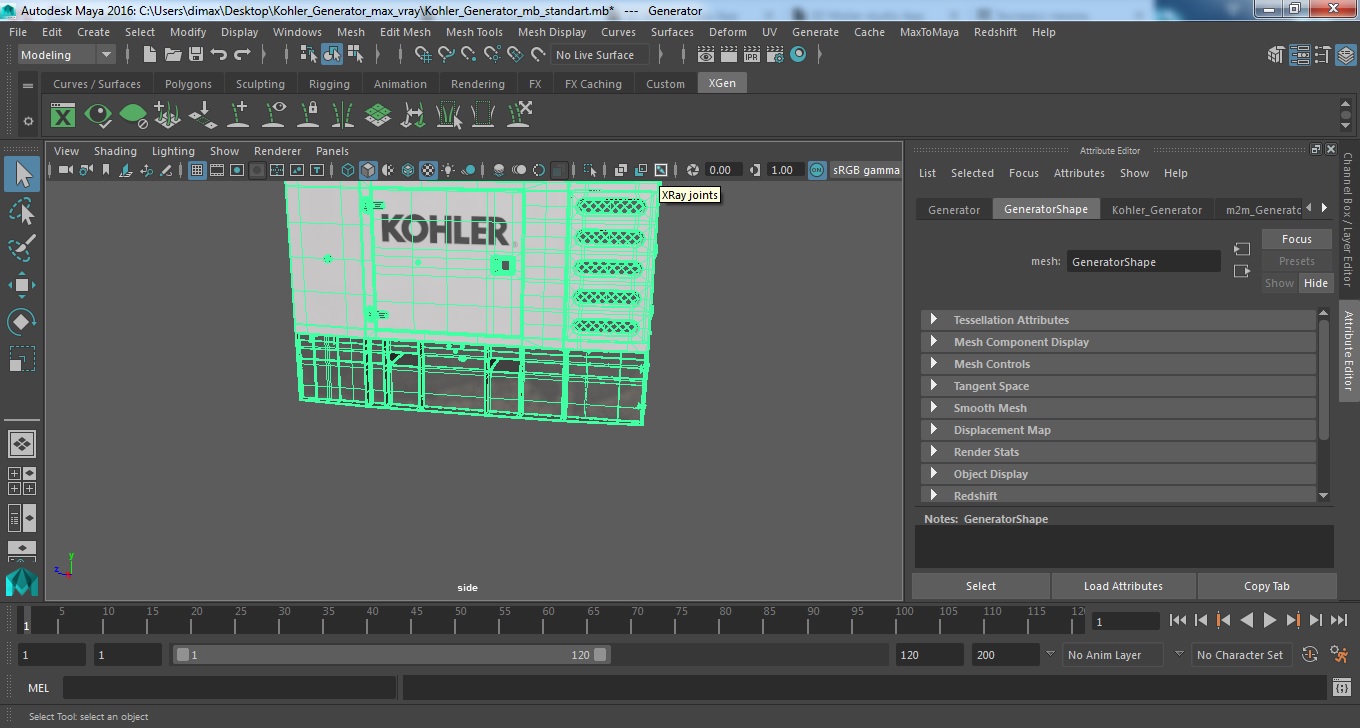Screen dimensions: 1360x728
Task: Select the Lasso tool in toolbox
Action: [x=22, y=211]
